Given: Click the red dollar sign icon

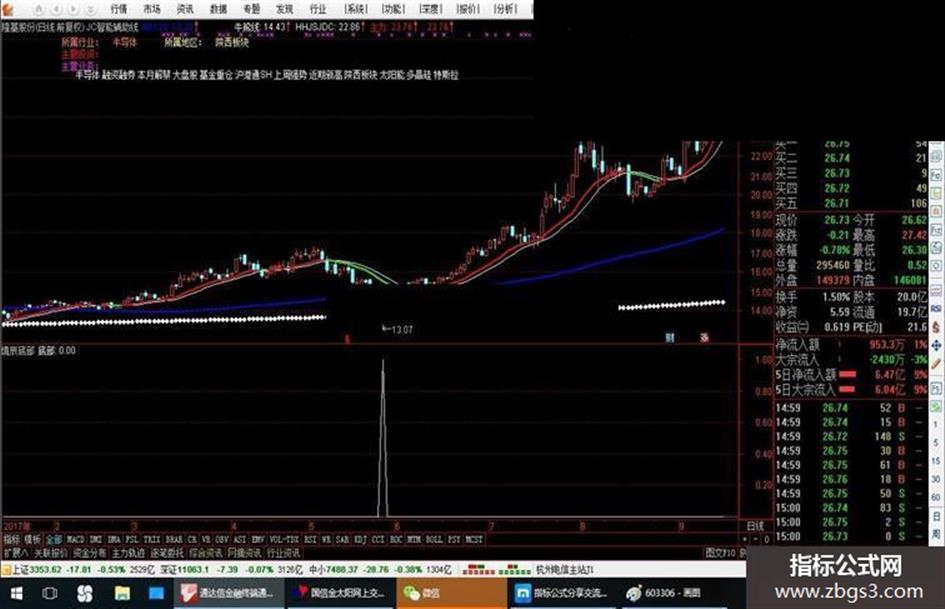Looking at the screenshot, I should point(937,327).
